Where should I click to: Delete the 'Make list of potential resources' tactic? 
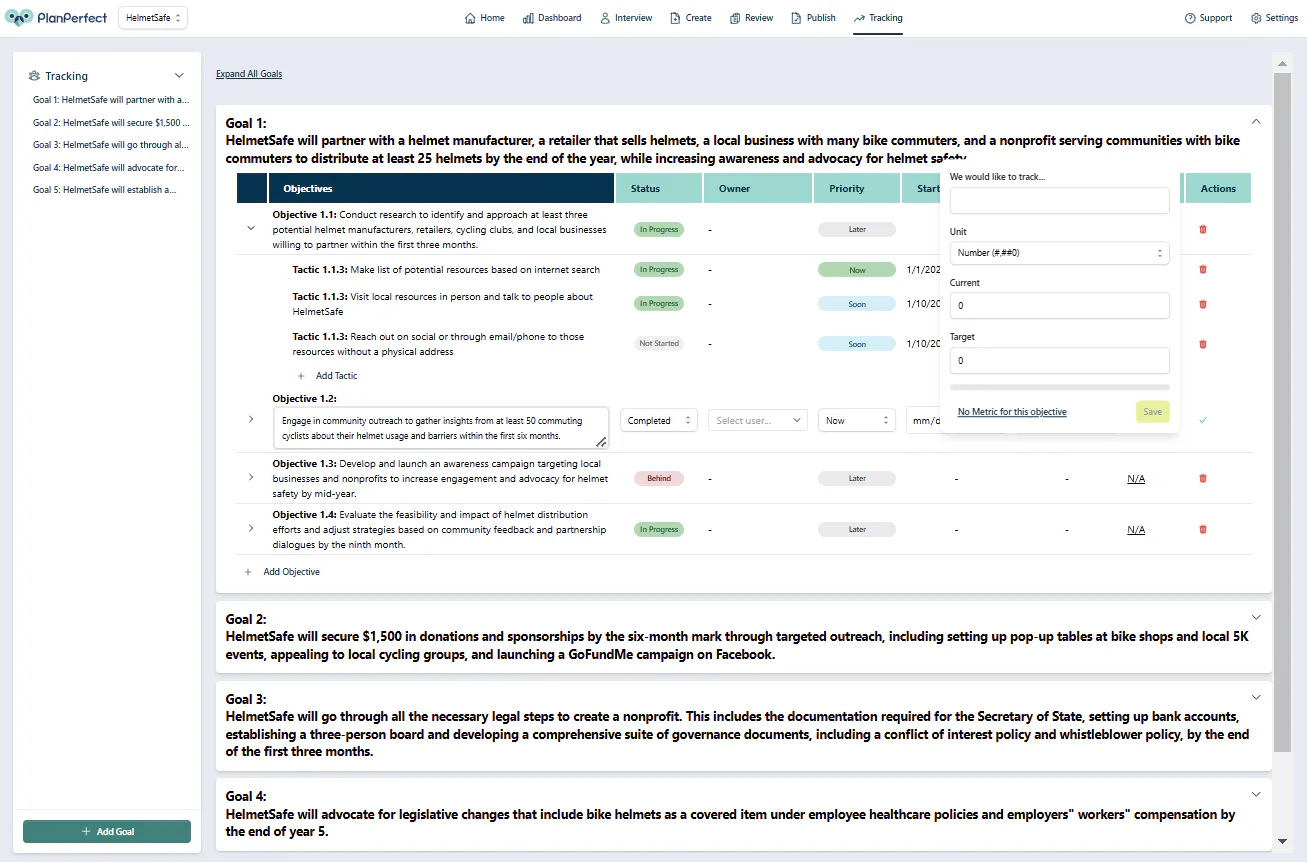point(1203,269)
